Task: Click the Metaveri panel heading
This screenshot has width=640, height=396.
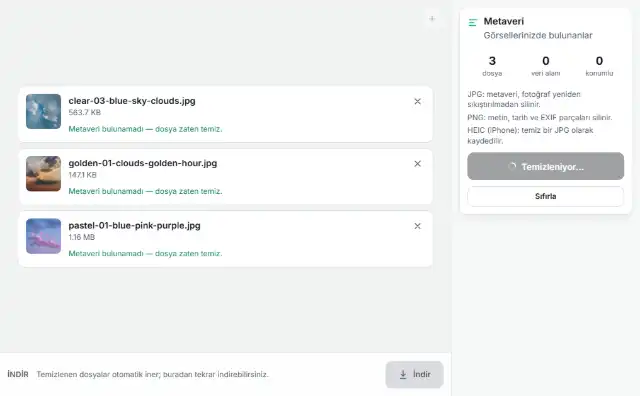Action: [x=504, y=21]
